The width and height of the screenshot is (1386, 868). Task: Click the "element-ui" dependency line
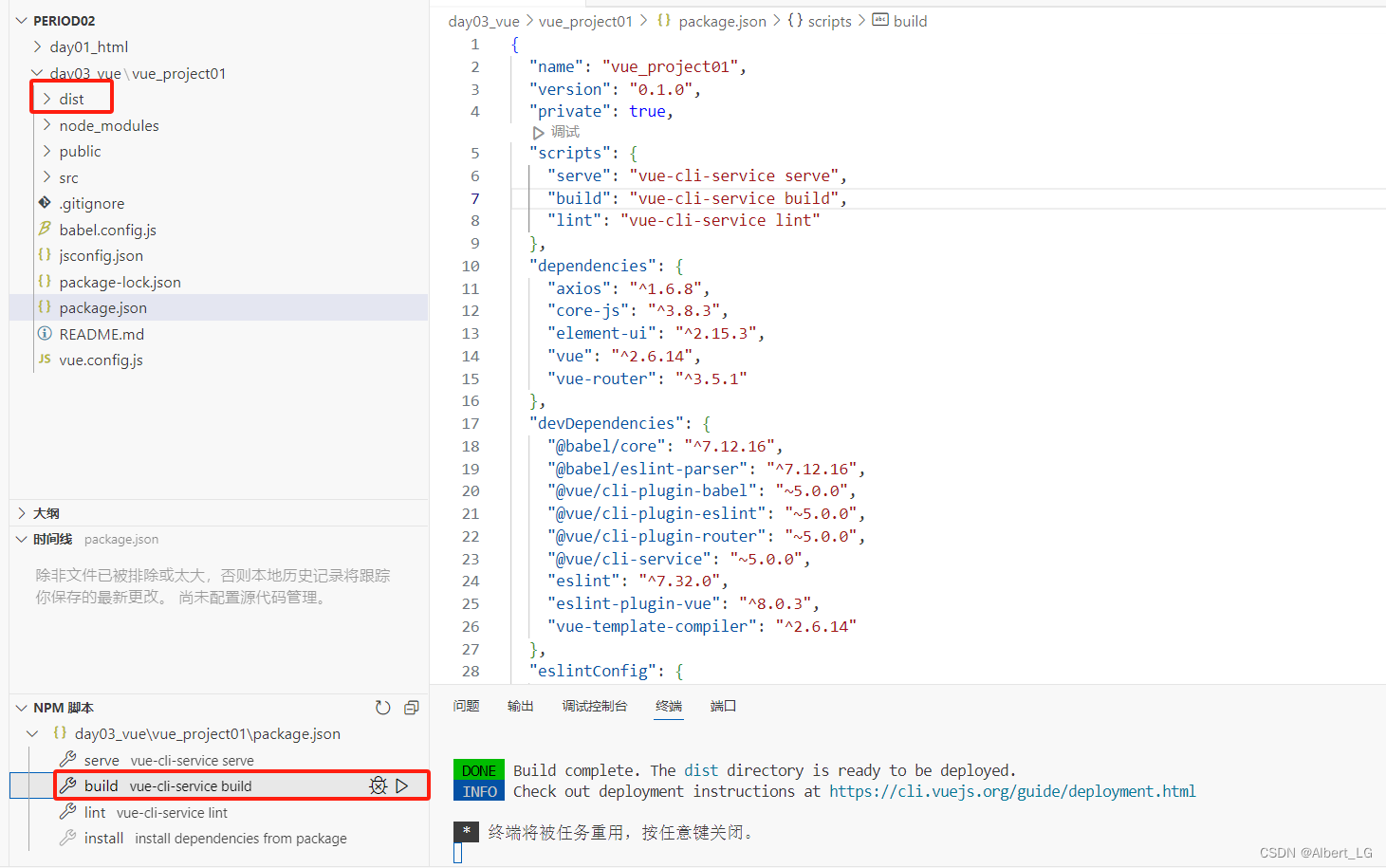click(656, 333)
